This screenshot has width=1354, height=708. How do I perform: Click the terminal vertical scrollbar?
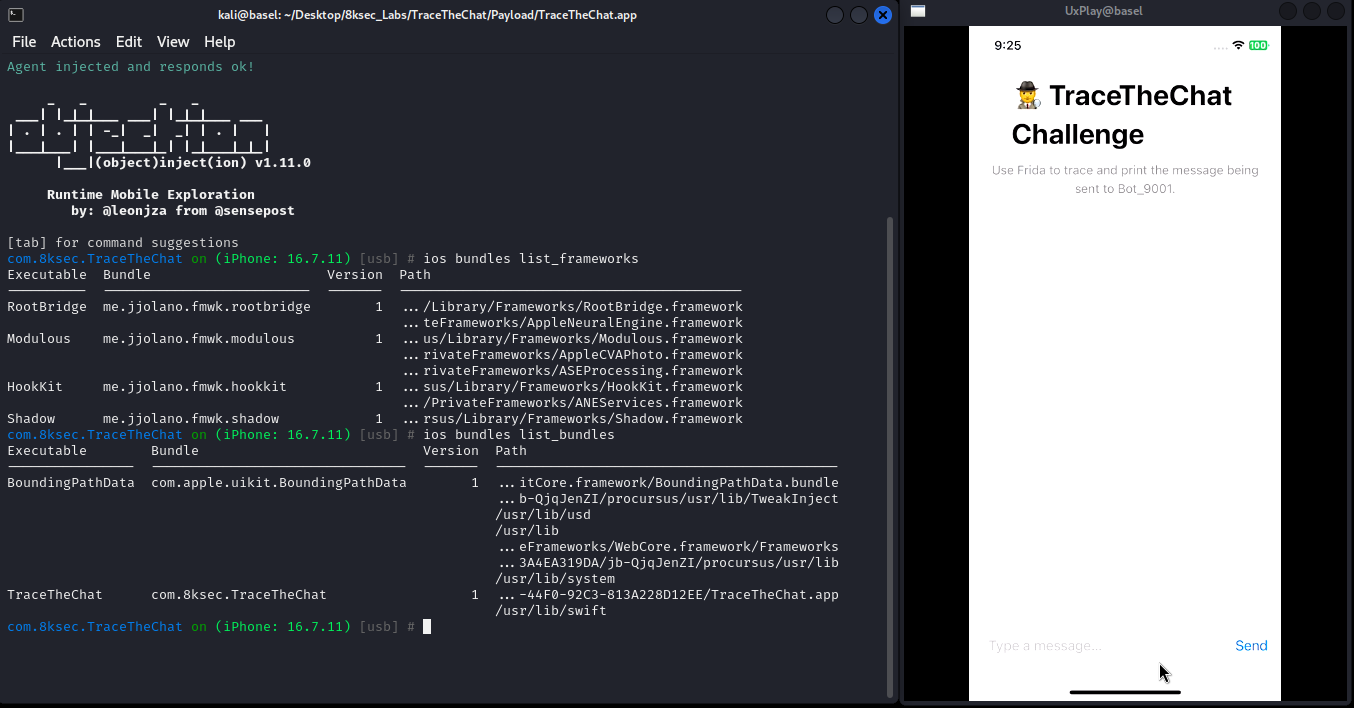891,455
